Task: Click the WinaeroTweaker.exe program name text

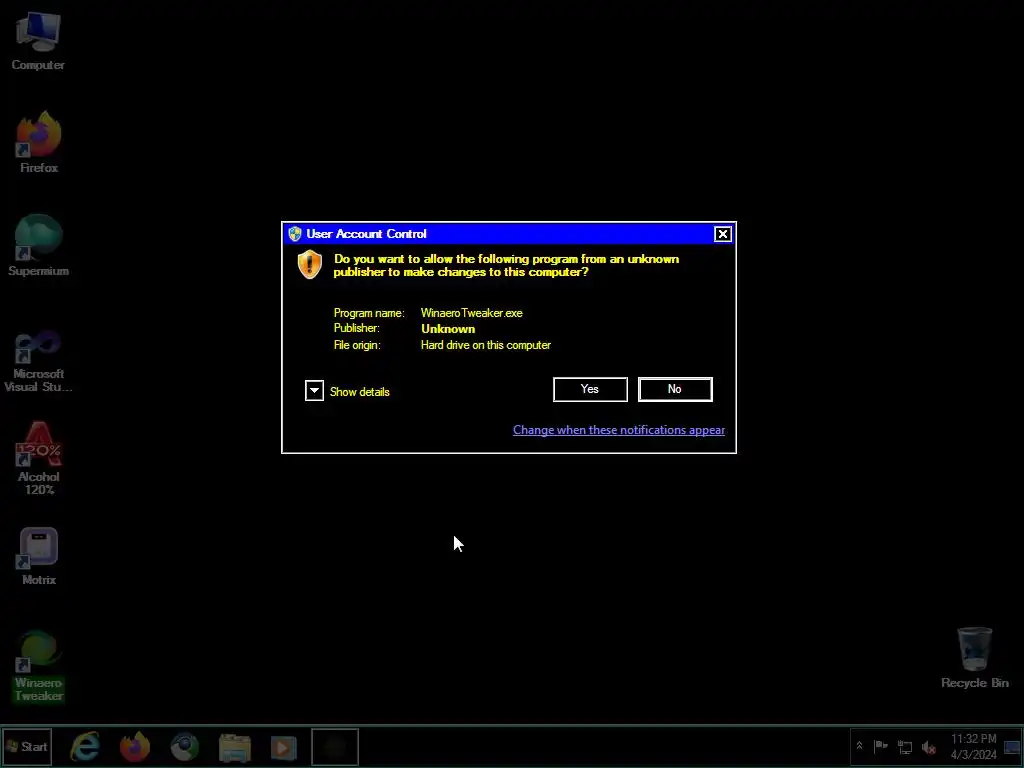Action: 472,313
